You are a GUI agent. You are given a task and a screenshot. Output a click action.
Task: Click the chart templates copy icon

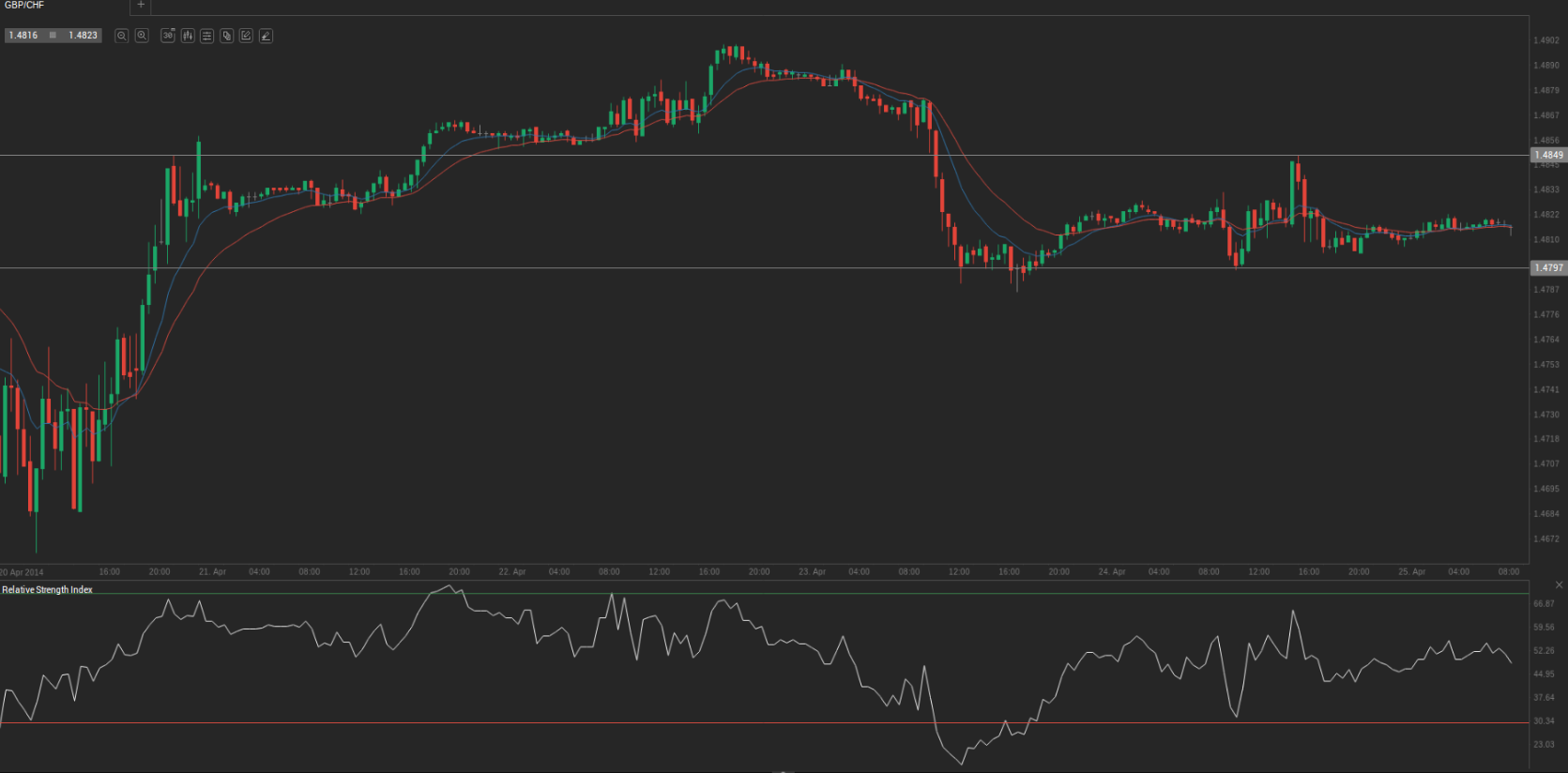pos(227,36)
